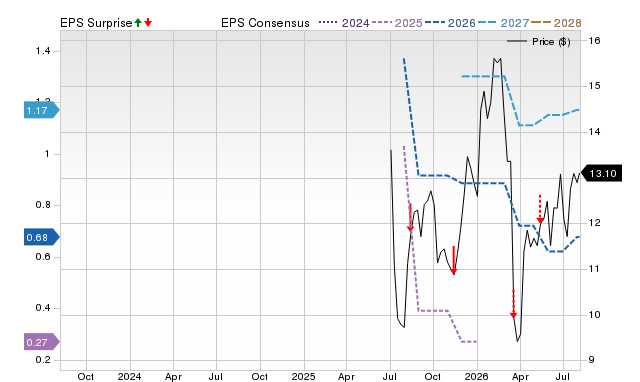Click the red down arrow in the legend
Viewport: 640px width, 382px height.
pyautogui.click(x=148, y=23)
